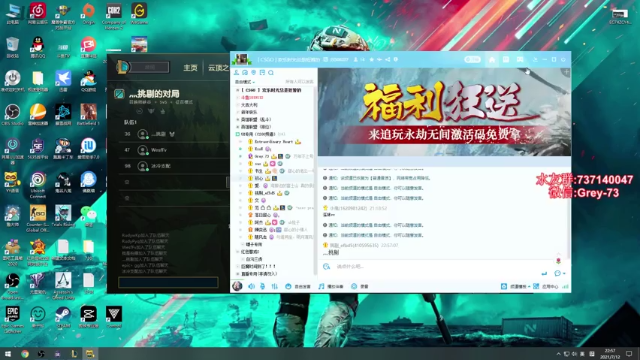640x360 pixels.
Task: Click the rose gift icon in chat
Action: 558,260
